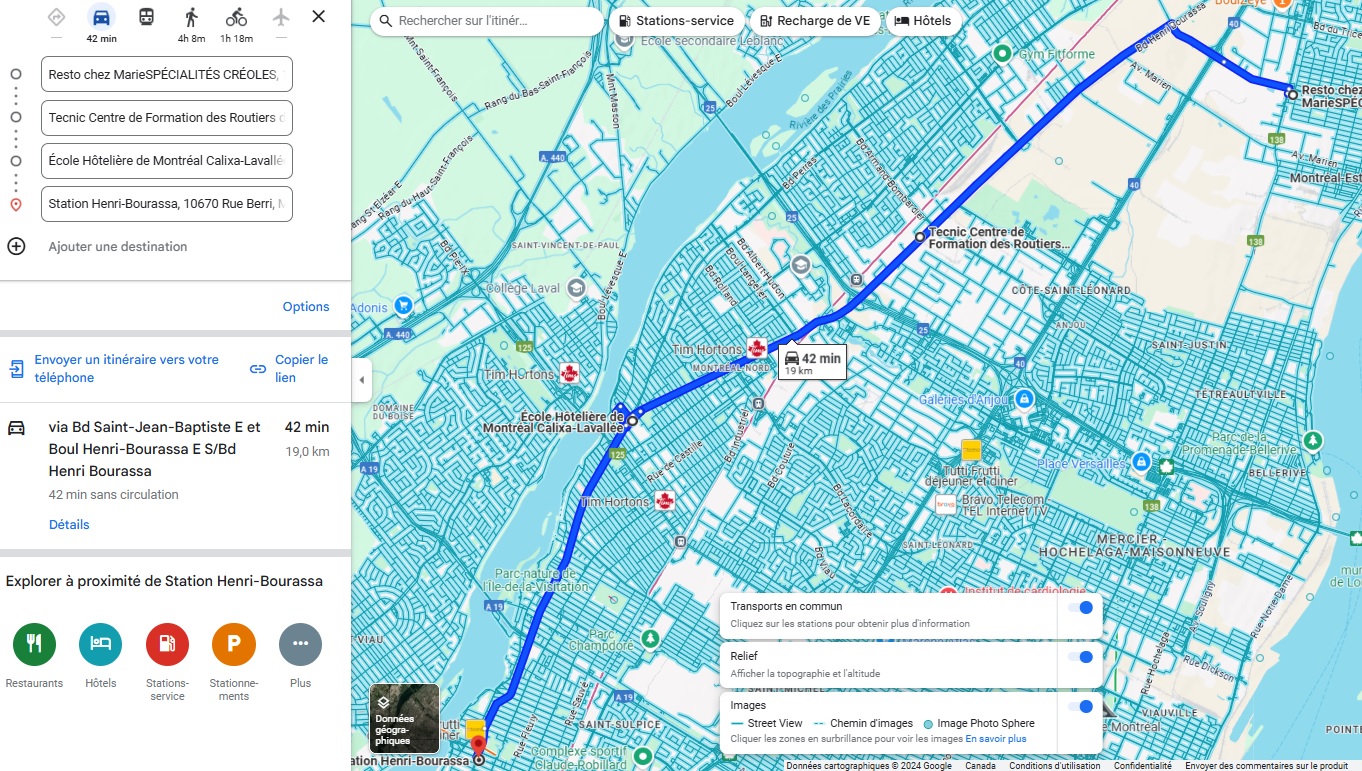Collapse the side panel arrow

(x=361, y=380)
